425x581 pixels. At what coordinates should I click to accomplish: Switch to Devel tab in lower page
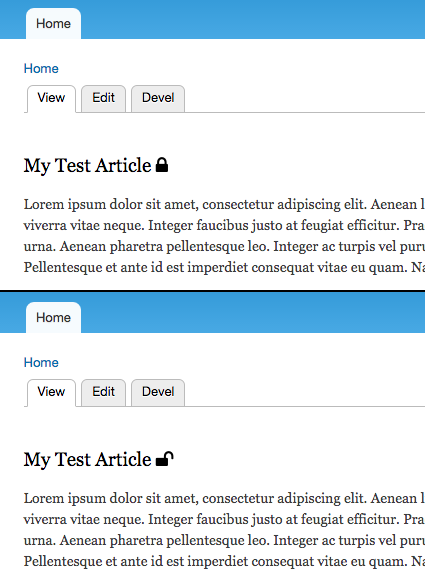(x=158, y=392)
